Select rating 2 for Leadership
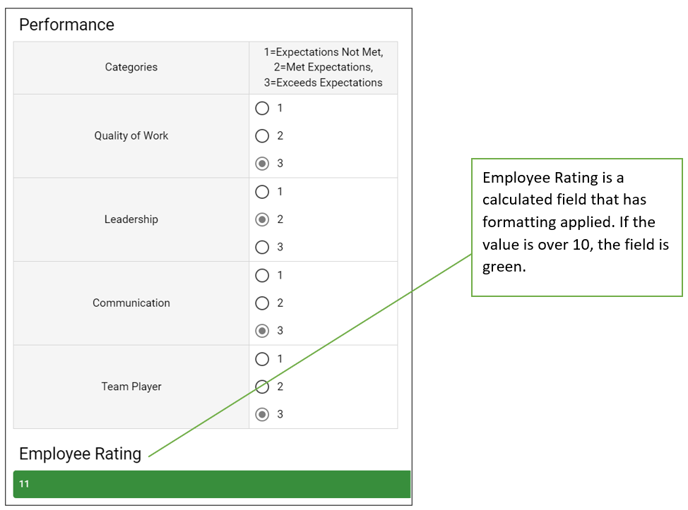 tap(263, 219)
